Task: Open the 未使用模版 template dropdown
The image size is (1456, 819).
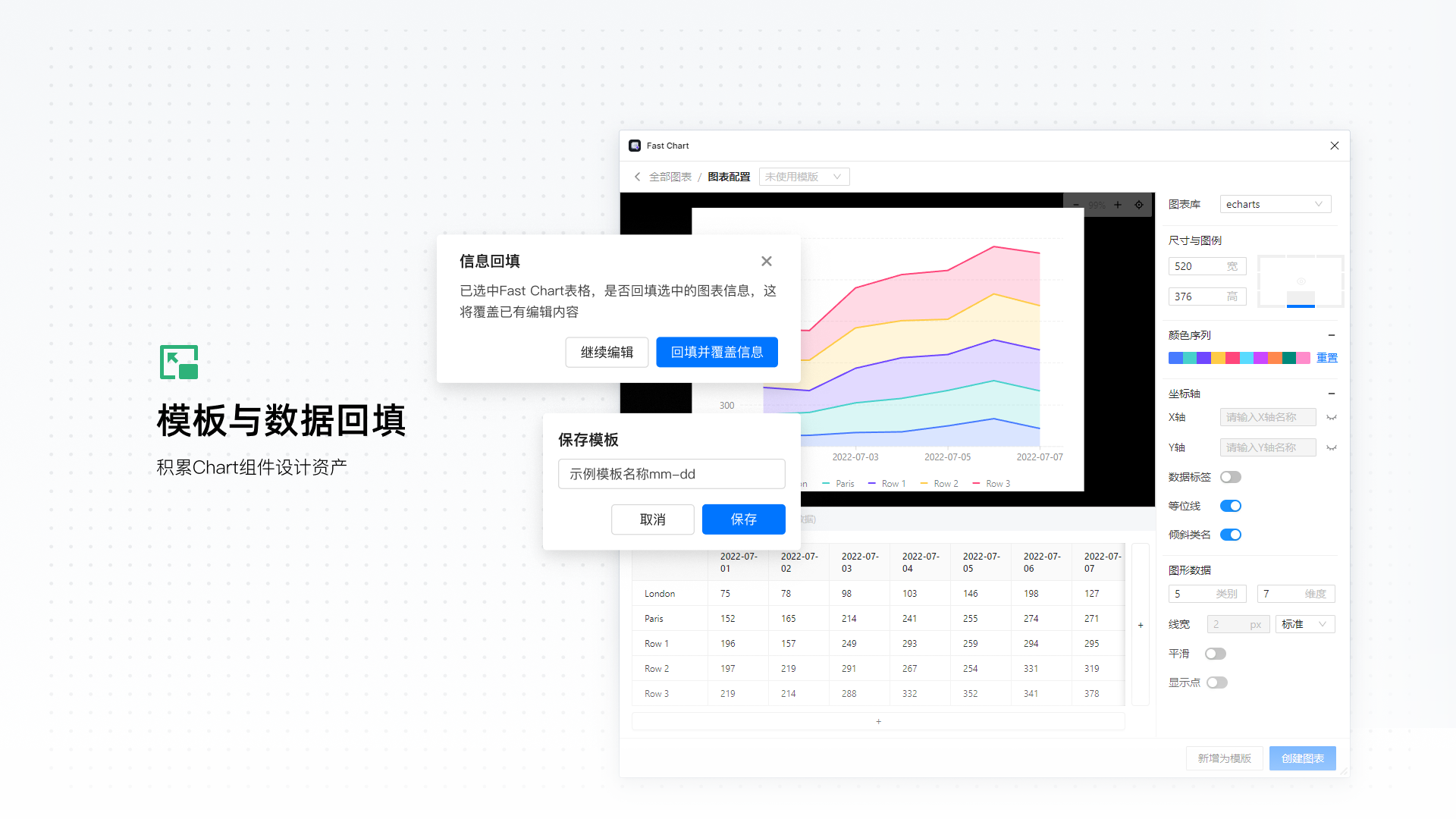Action: tap(804, 176)
